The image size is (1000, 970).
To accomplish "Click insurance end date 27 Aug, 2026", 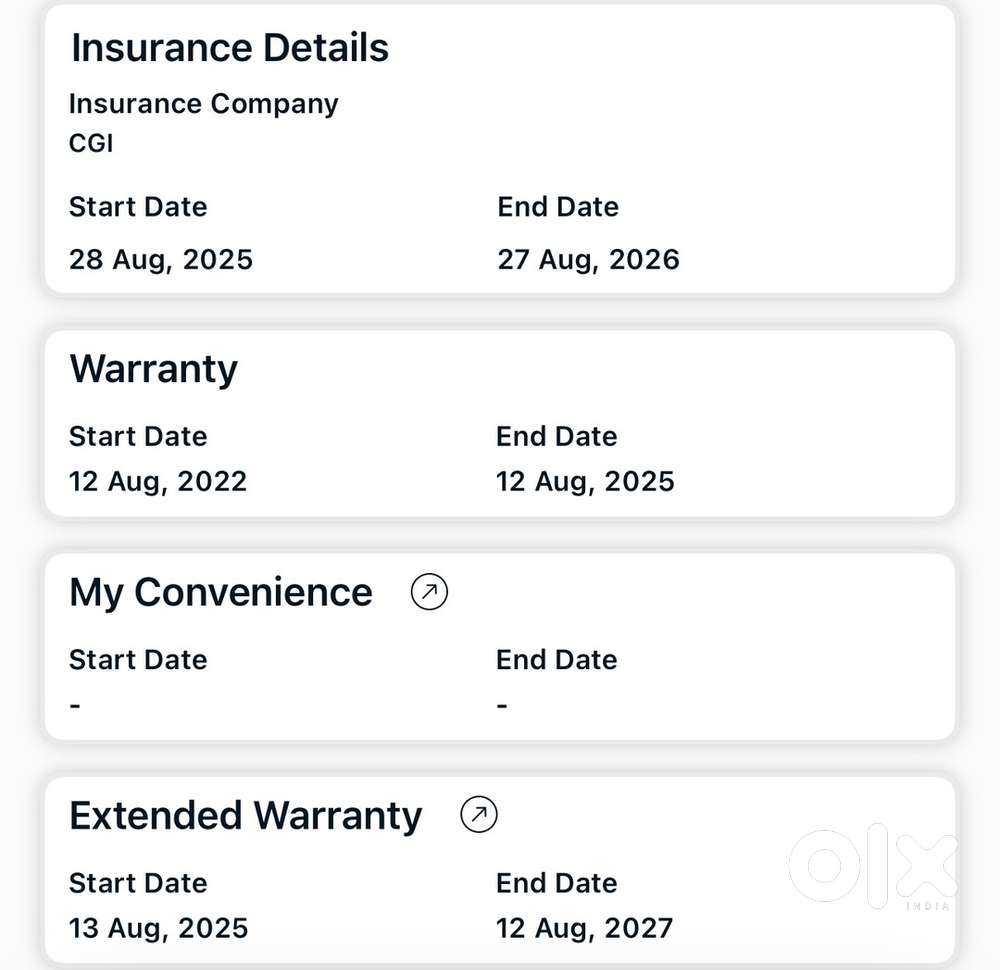I will (x=588, y=260).
